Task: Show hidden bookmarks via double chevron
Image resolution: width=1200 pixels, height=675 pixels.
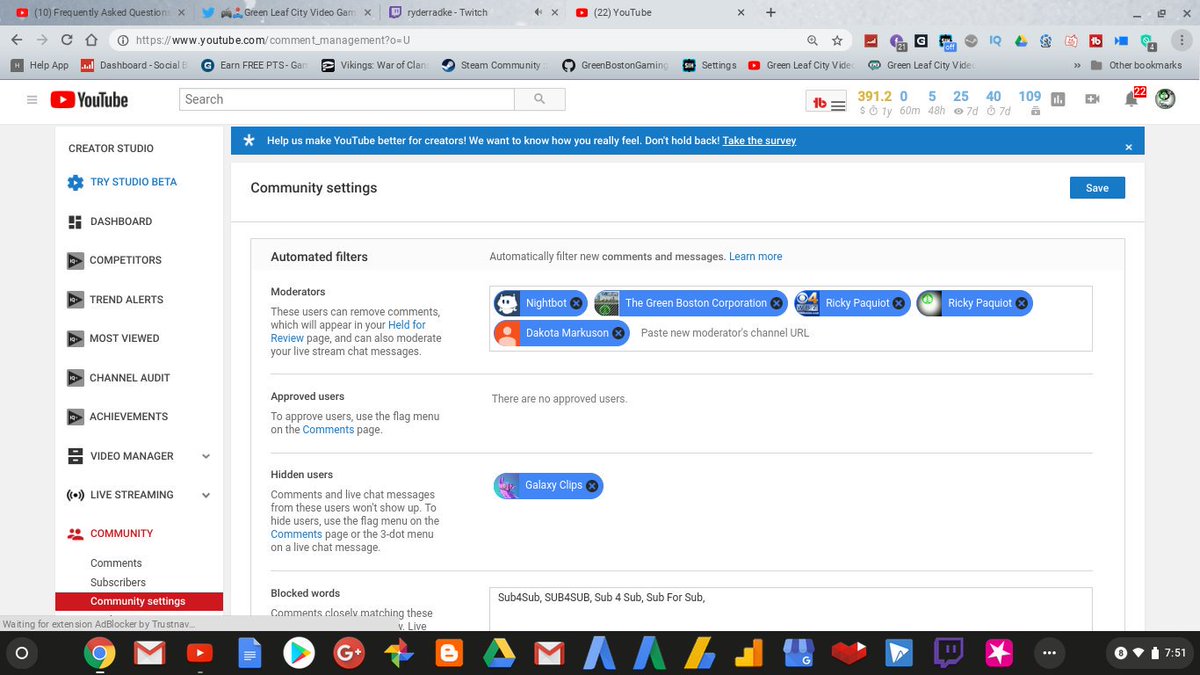Action: 1077,65
